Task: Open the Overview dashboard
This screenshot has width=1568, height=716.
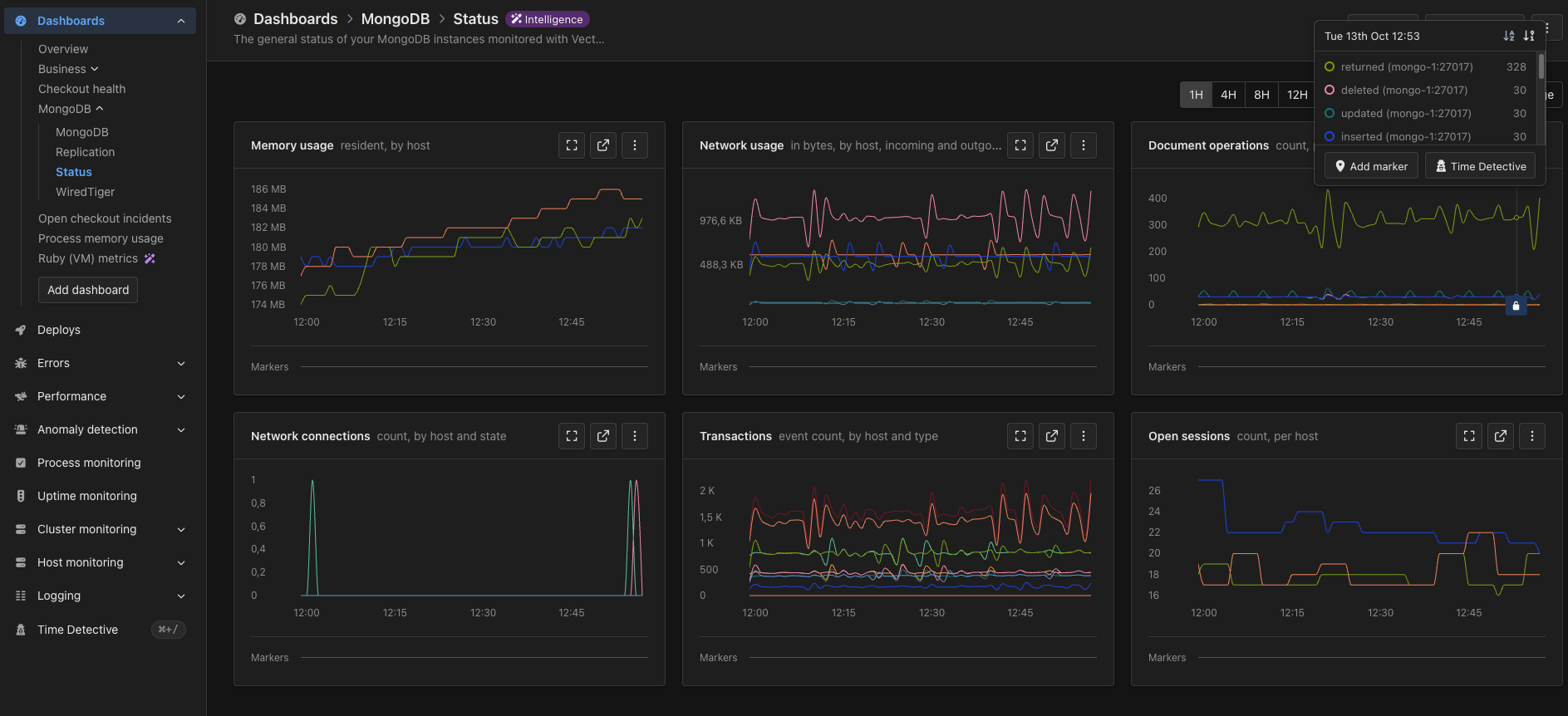Action: 63,49
